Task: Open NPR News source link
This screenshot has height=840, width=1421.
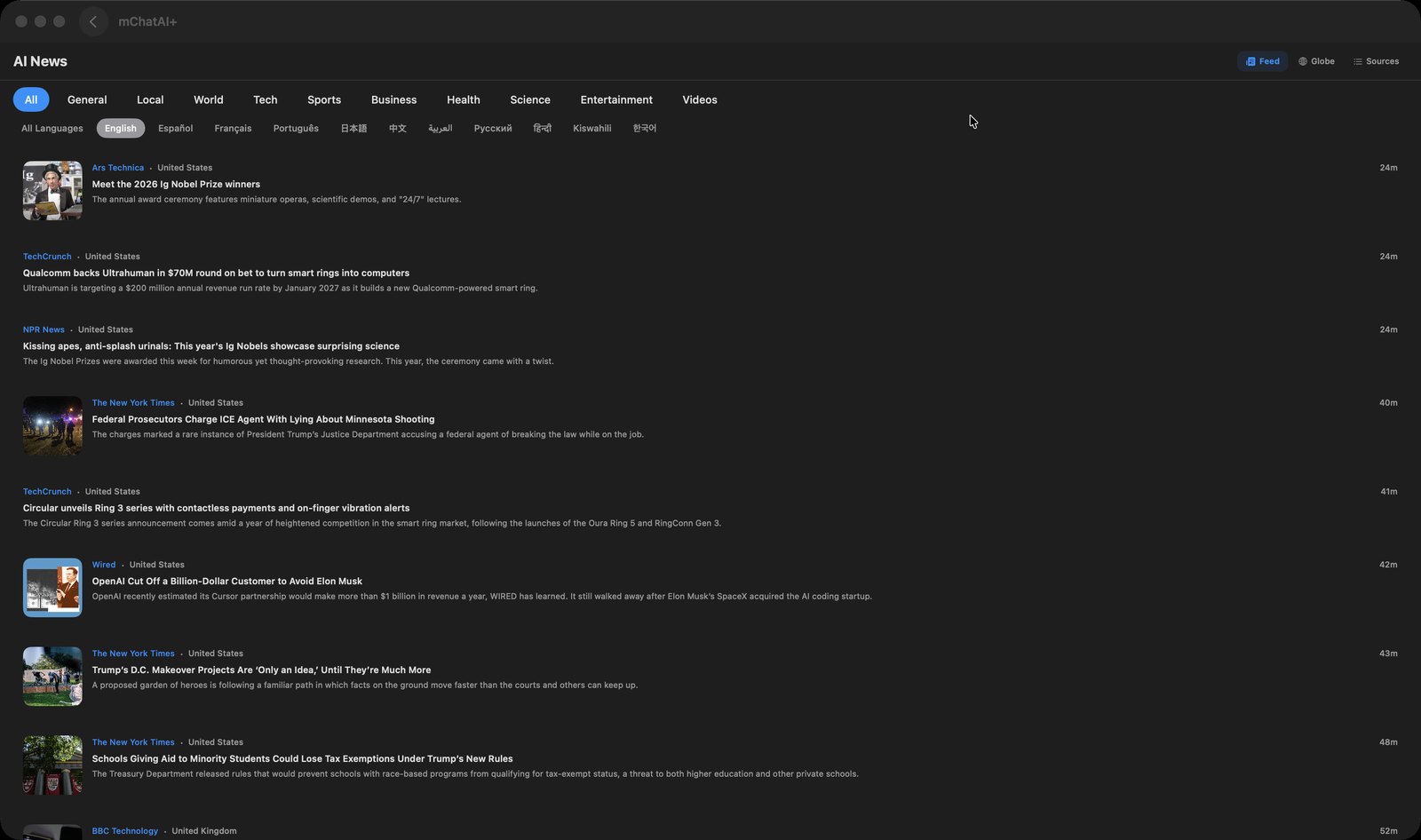Action: (x=44, y=329)
